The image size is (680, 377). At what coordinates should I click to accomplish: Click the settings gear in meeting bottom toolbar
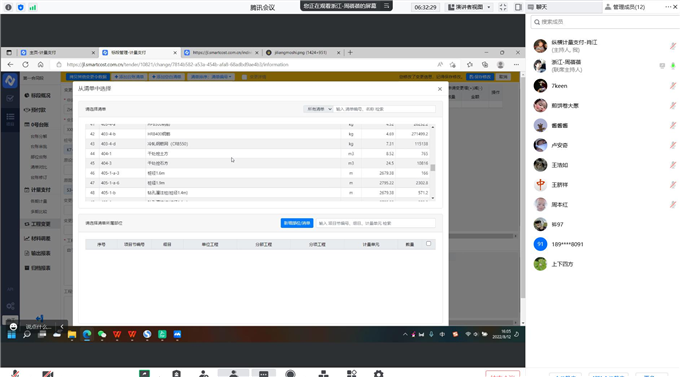[379, 374]
